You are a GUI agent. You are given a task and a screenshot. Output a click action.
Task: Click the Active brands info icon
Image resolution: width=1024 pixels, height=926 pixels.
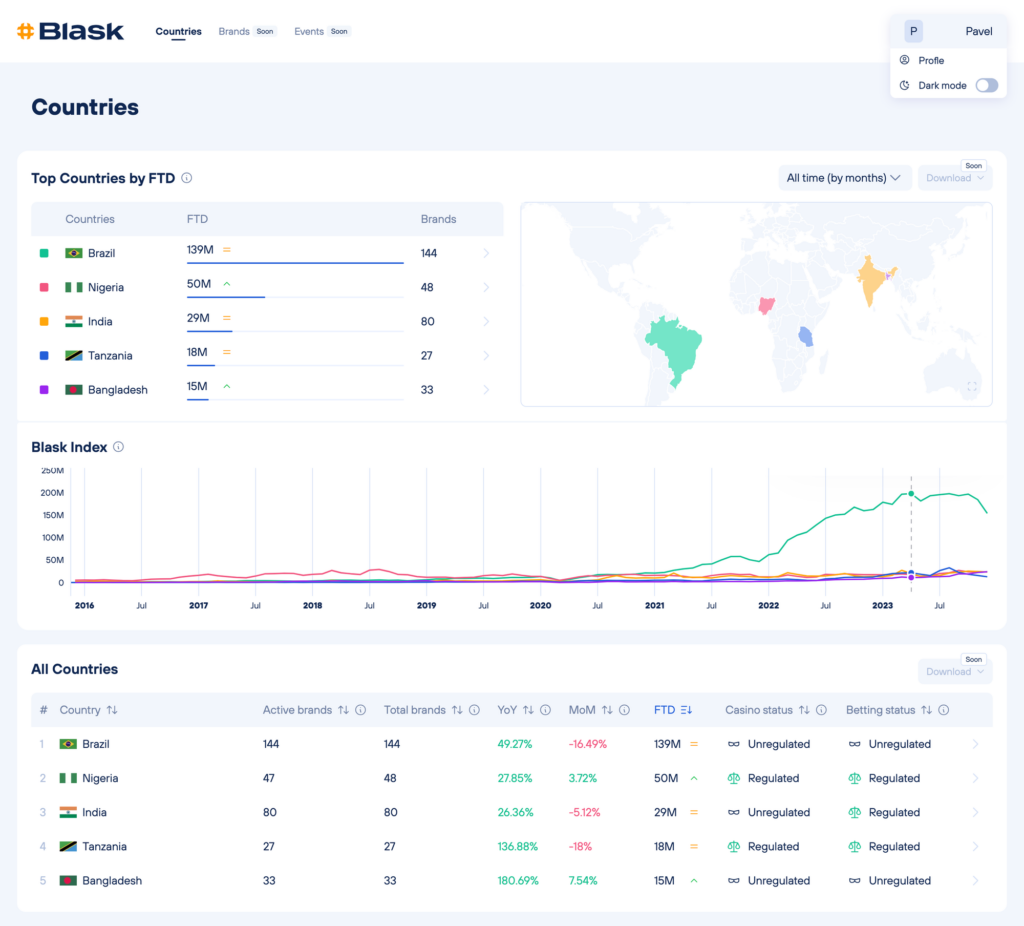(360, 710)
